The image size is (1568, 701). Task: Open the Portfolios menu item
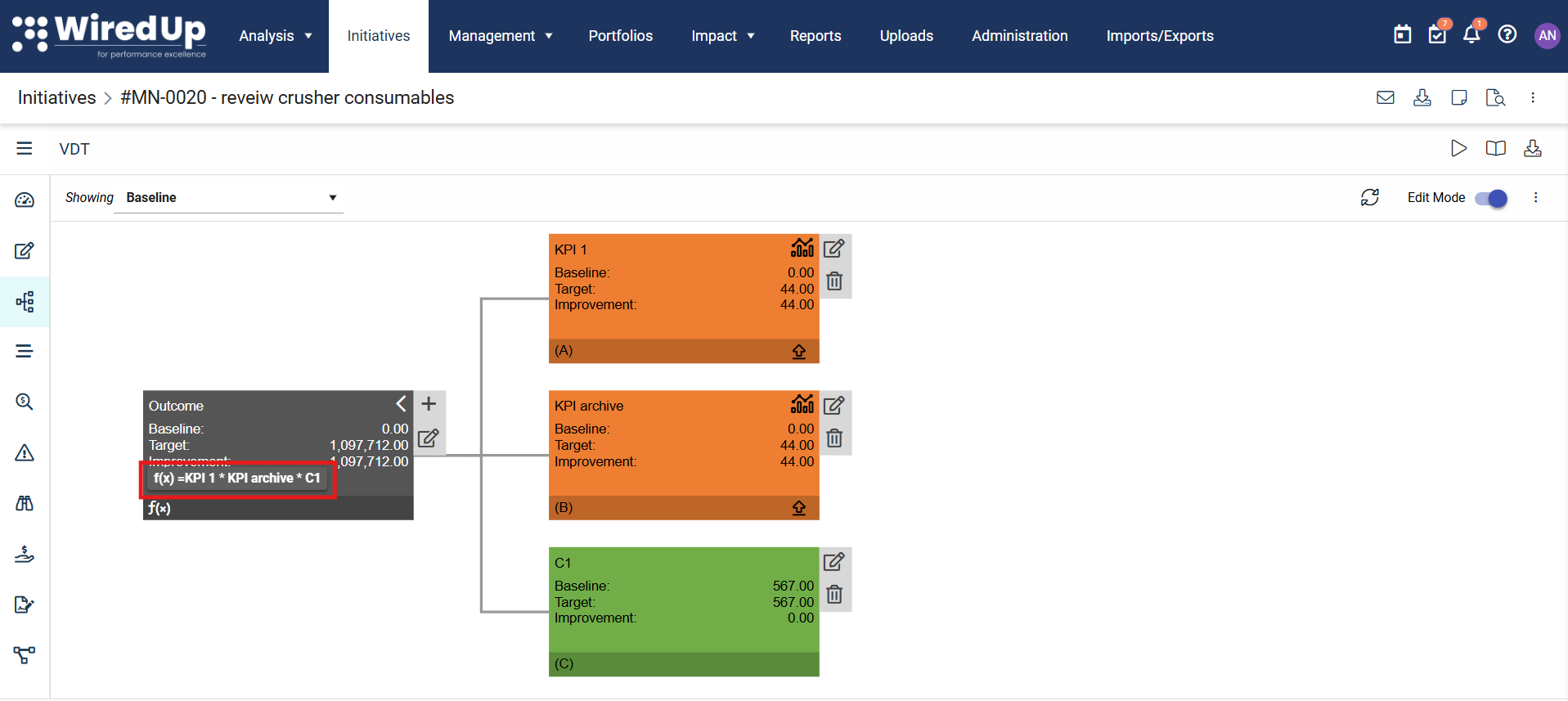(x=621, y=36)
